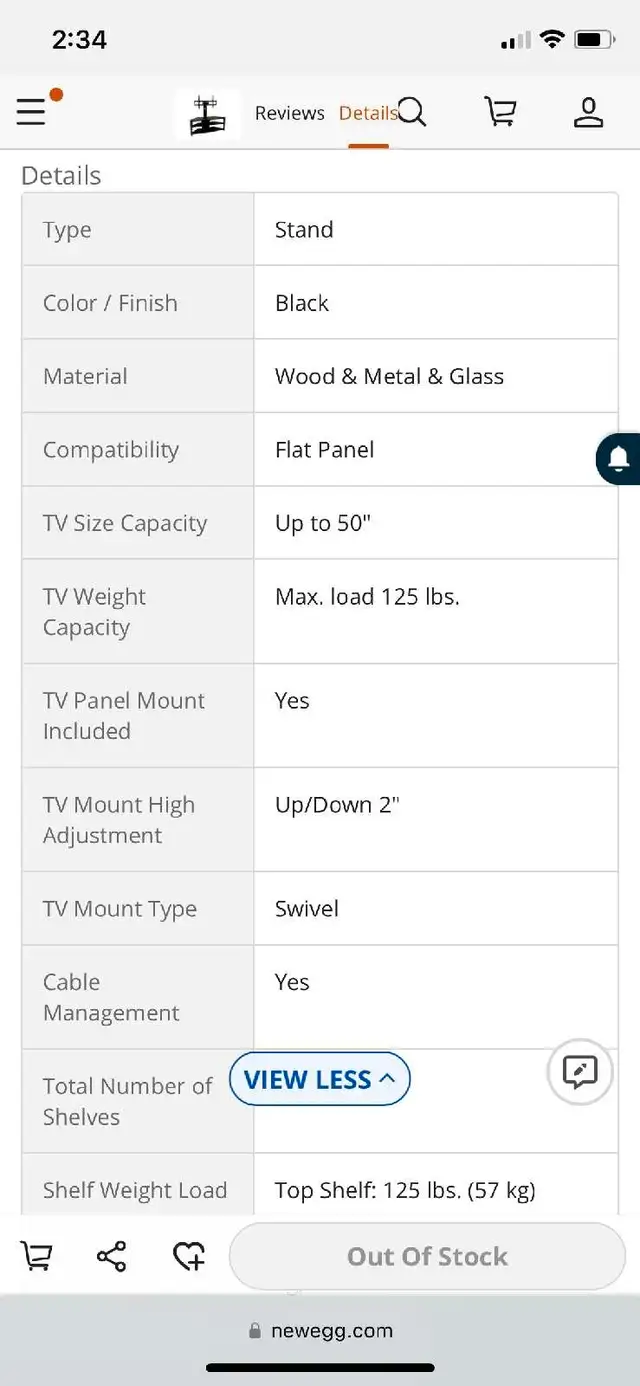Tap the Wood & Metal & Glass value
The image size is (640, 1386).
coord(389,376)
